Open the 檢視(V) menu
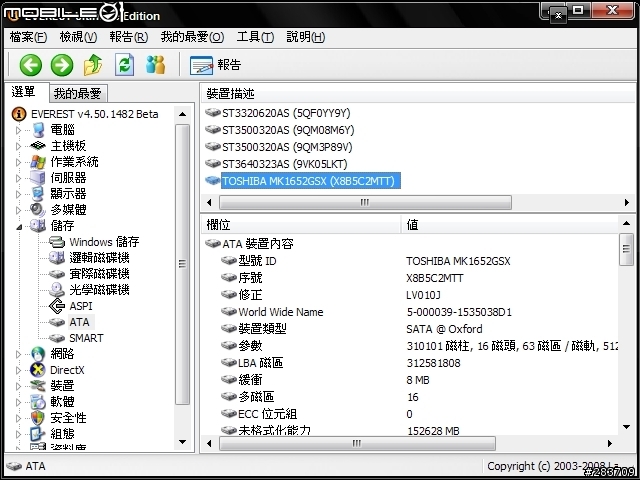Image resolution: width=640 pixels, height=480 pixels. [x=78, y=37]
